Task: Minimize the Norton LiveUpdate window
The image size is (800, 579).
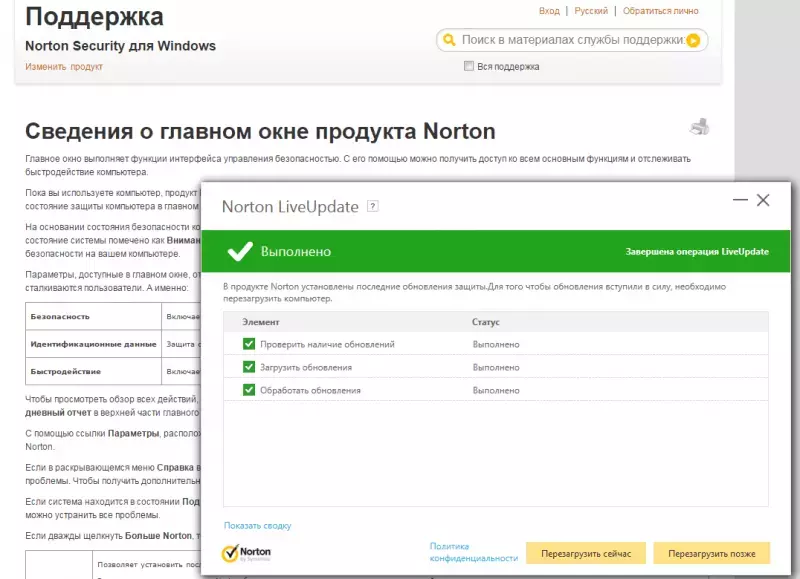Action: 740,200
